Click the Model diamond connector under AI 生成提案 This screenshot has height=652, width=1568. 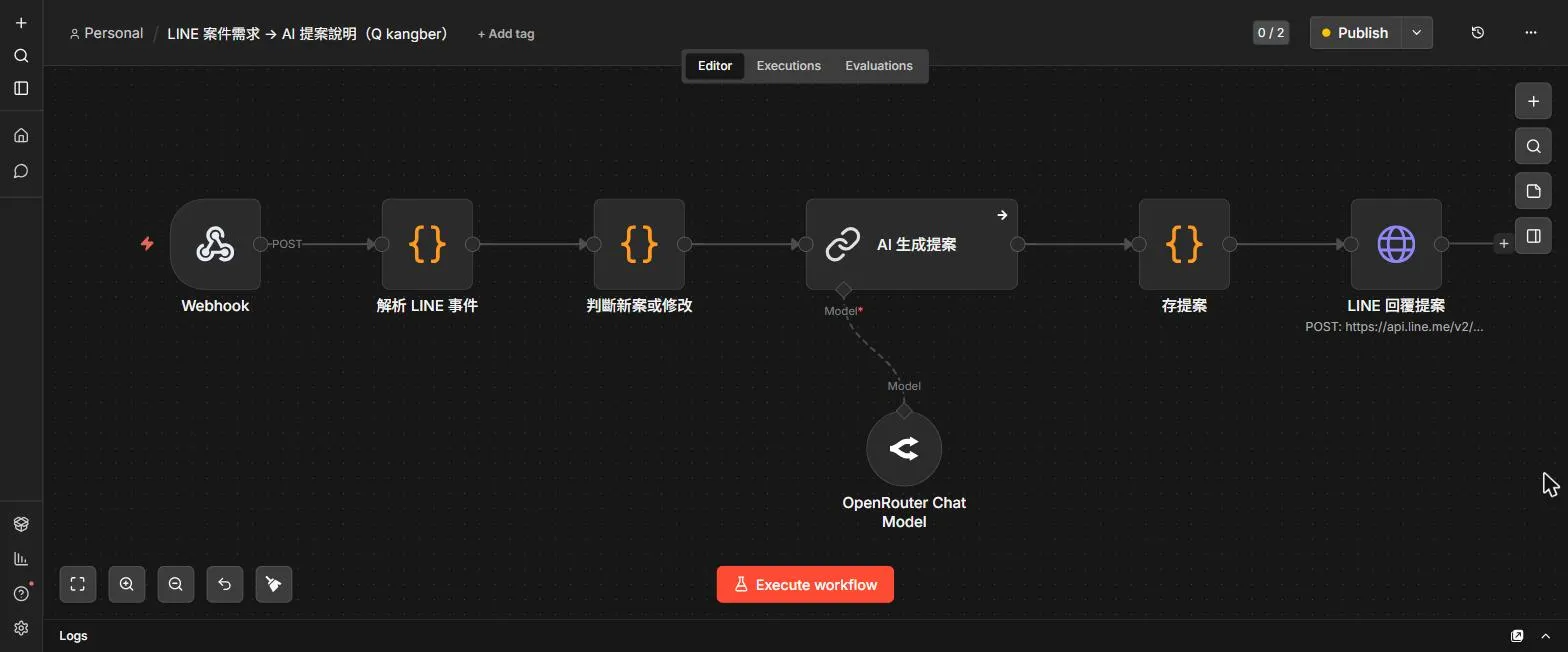[843, 290]
